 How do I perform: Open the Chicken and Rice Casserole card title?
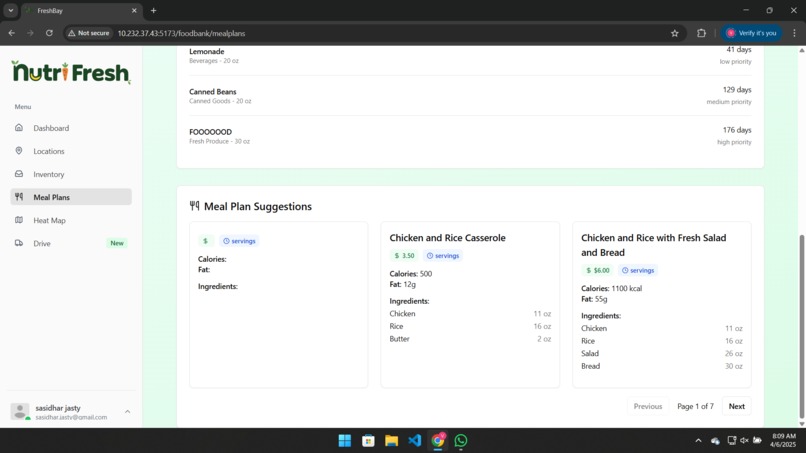click(447, 238)
